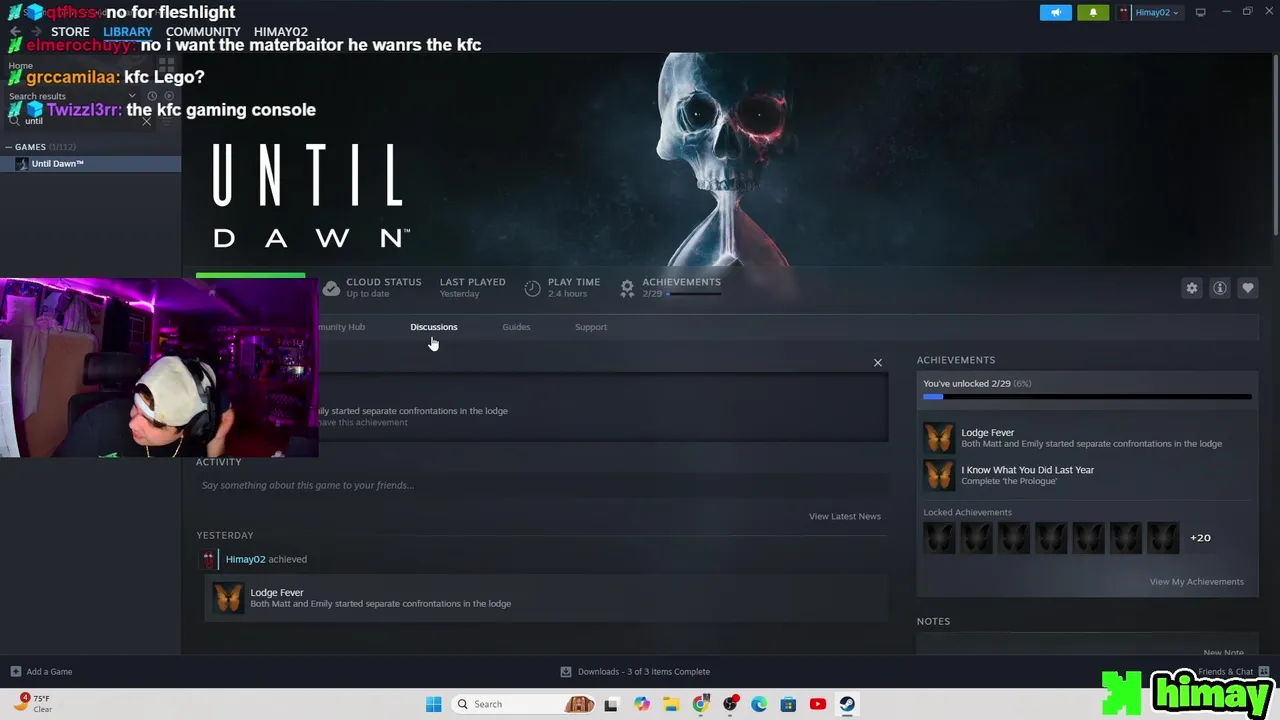The width and height of the screenshot is (1280, 720).
Task: Click the first locked achievement butterfly
Action: click(939, 538)
